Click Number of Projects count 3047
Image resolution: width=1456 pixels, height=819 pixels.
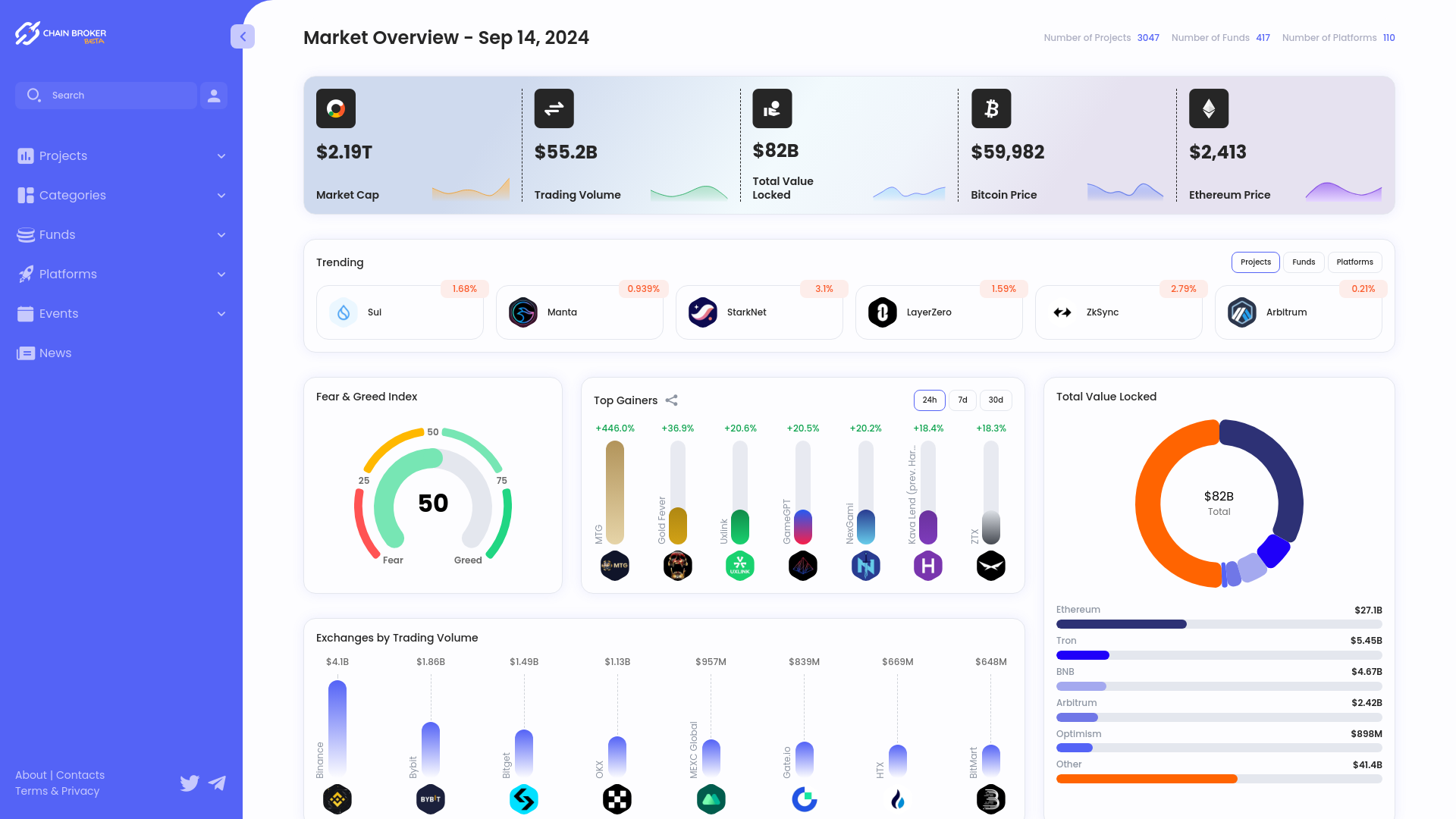tap(1148, 38)
